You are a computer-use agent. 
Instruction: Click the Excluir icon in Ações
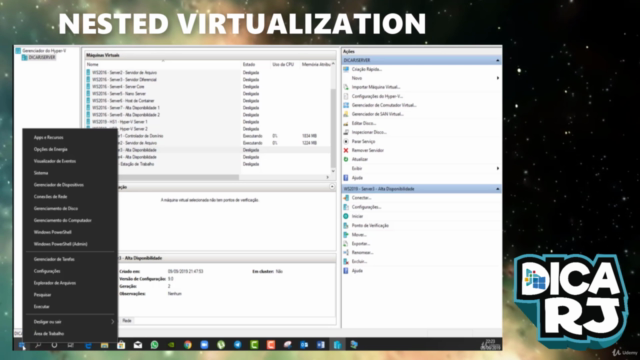346,261
